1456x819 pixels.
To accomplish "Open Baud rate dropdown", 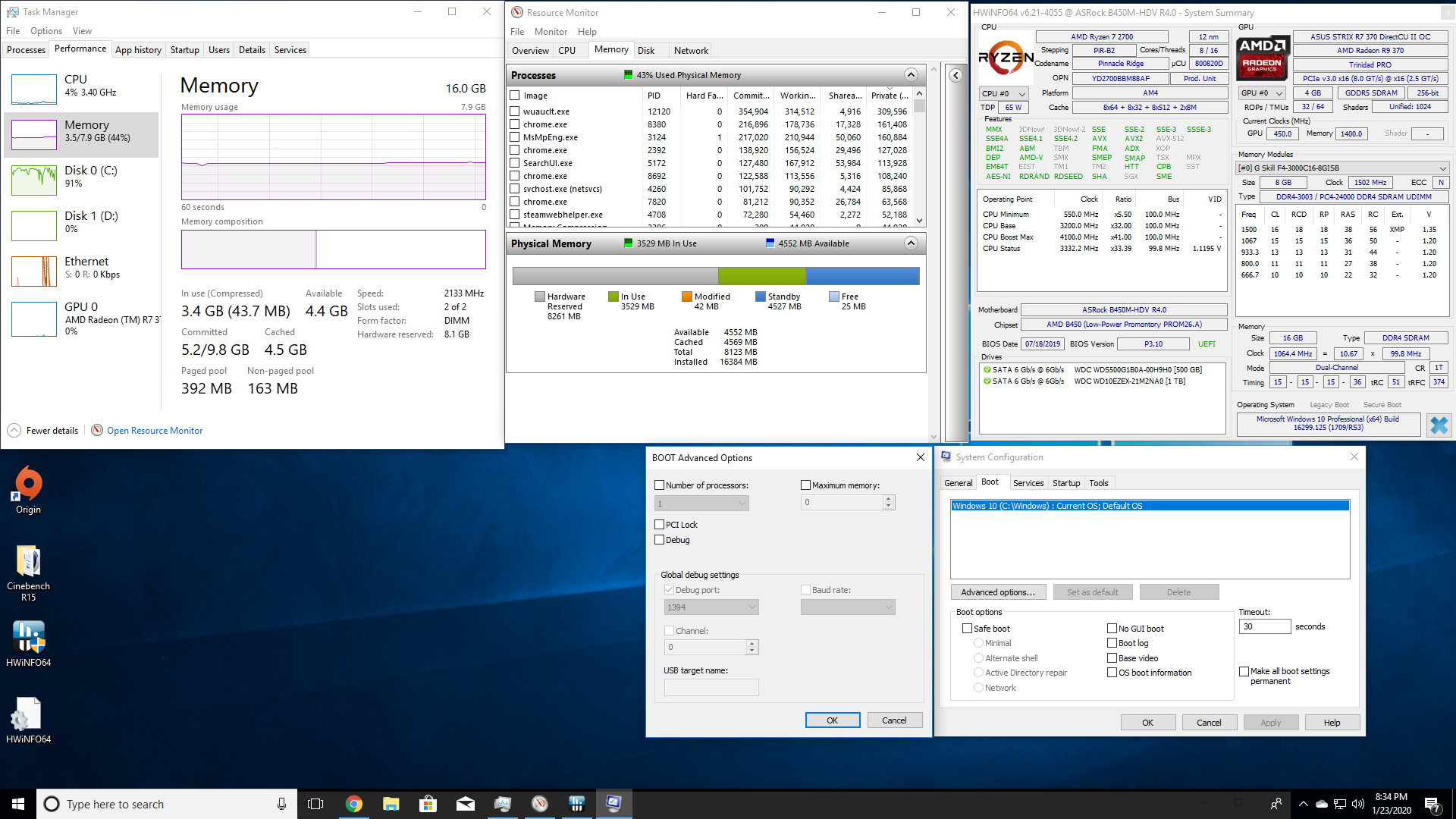I will pyautogui.click(x=848, y=607).
